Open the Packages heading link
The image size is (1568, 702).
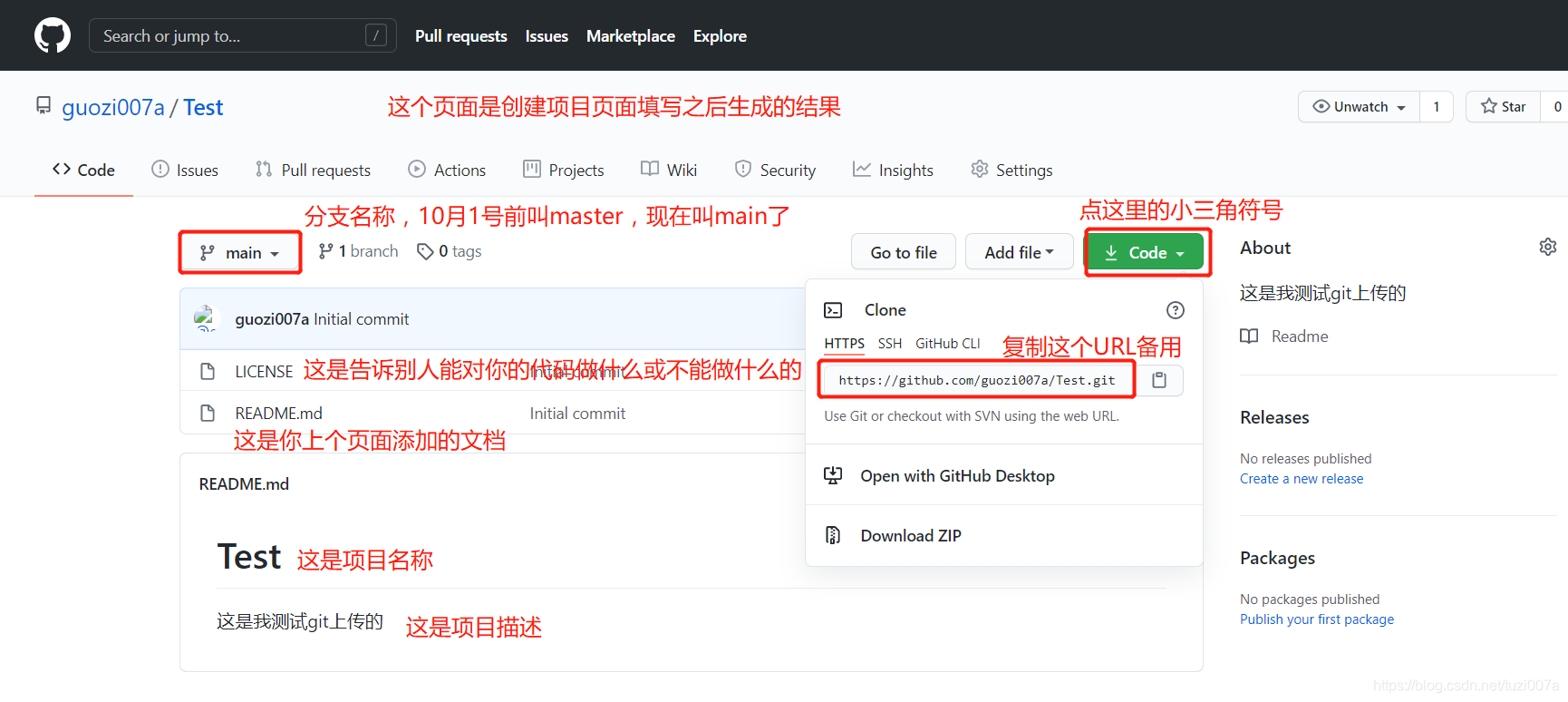(1277, 558)
